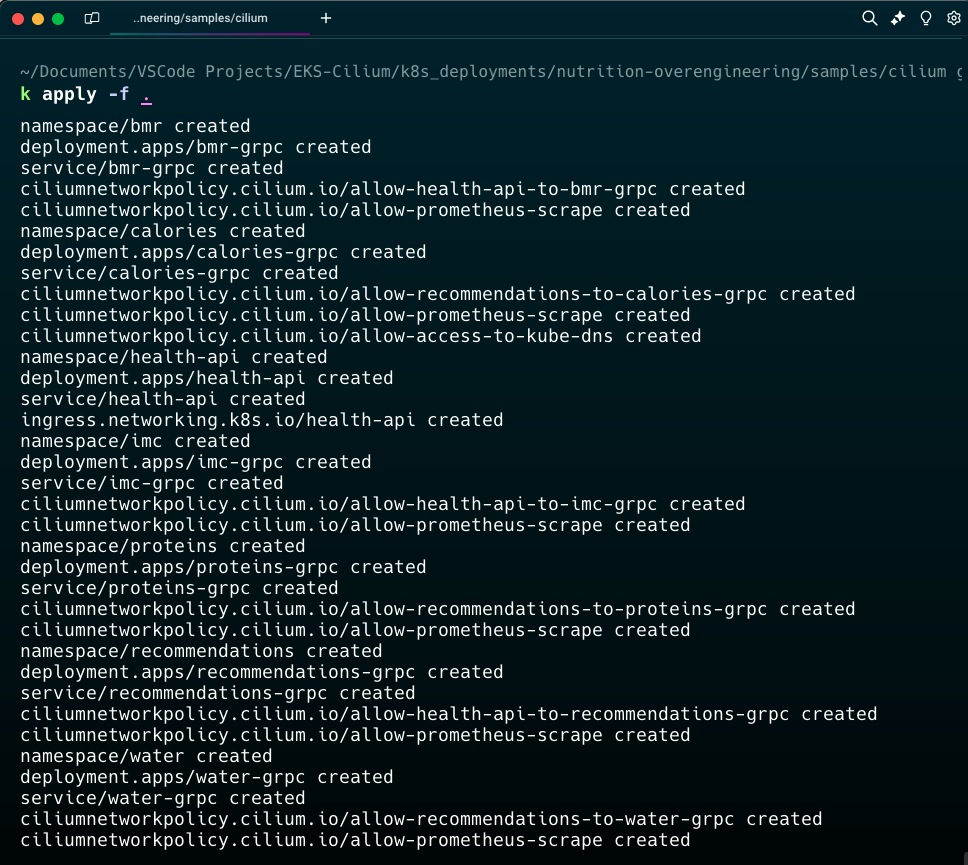Click ingress.networking.k8s.io/health-api line

262,420
